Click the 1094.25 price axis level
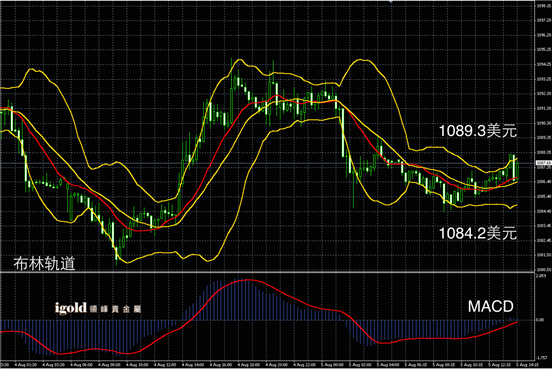The height and width of the screenshot is (369, 552). pyautogui.click(x=544, y=64)
